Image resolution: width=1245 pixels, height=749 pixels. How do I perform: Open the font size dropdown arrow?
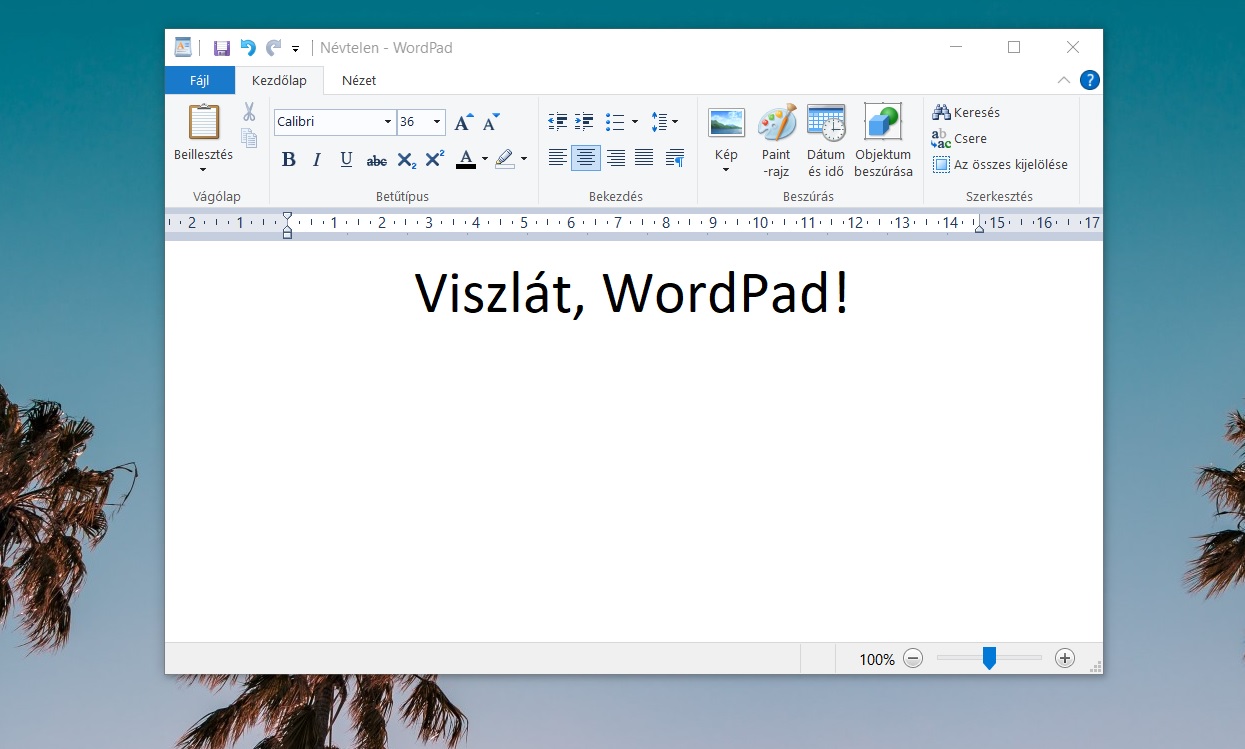click(437, 122)
